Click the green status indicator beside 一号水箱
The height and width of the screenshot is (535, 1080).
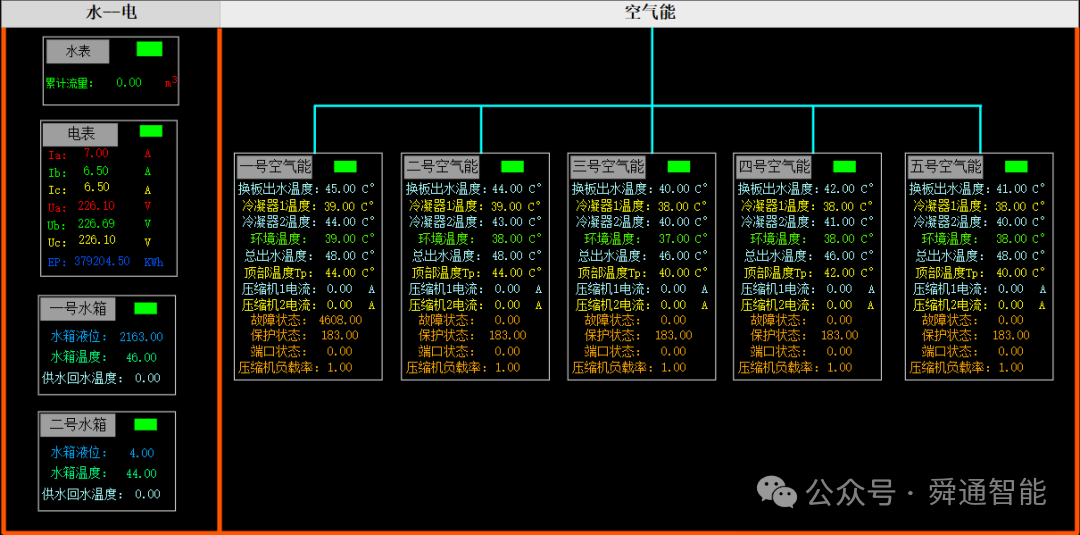point(145,308)
